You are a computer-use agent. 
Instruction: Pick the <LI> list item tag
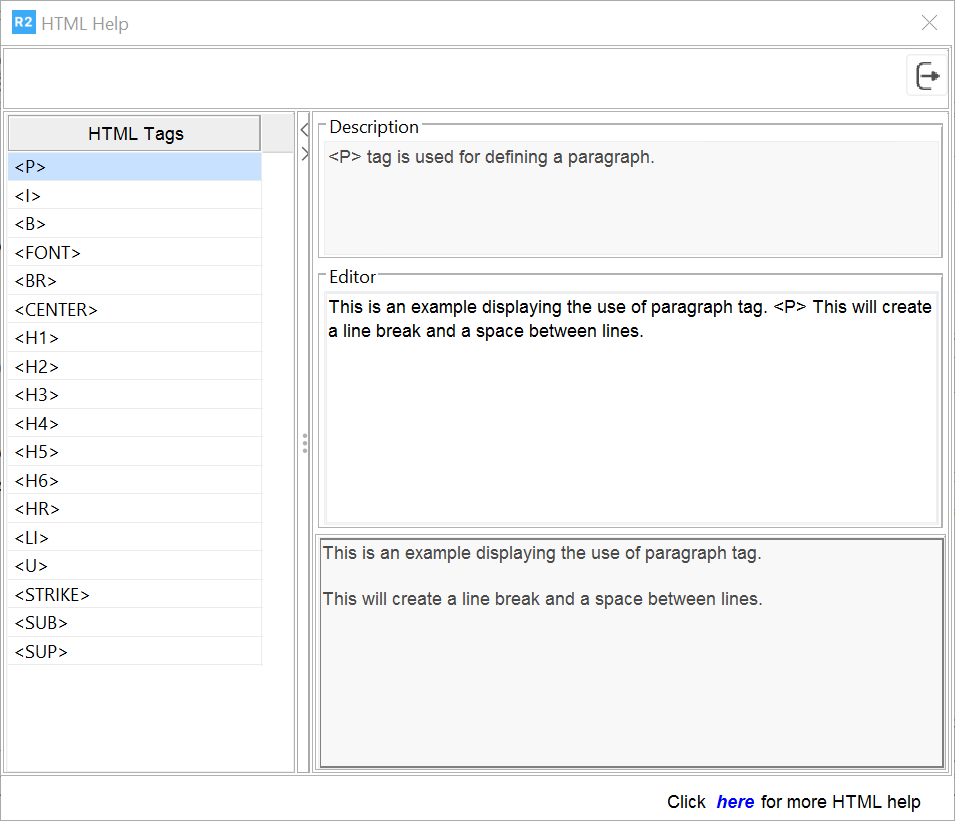pyautogui.click(x=134, y=538)
